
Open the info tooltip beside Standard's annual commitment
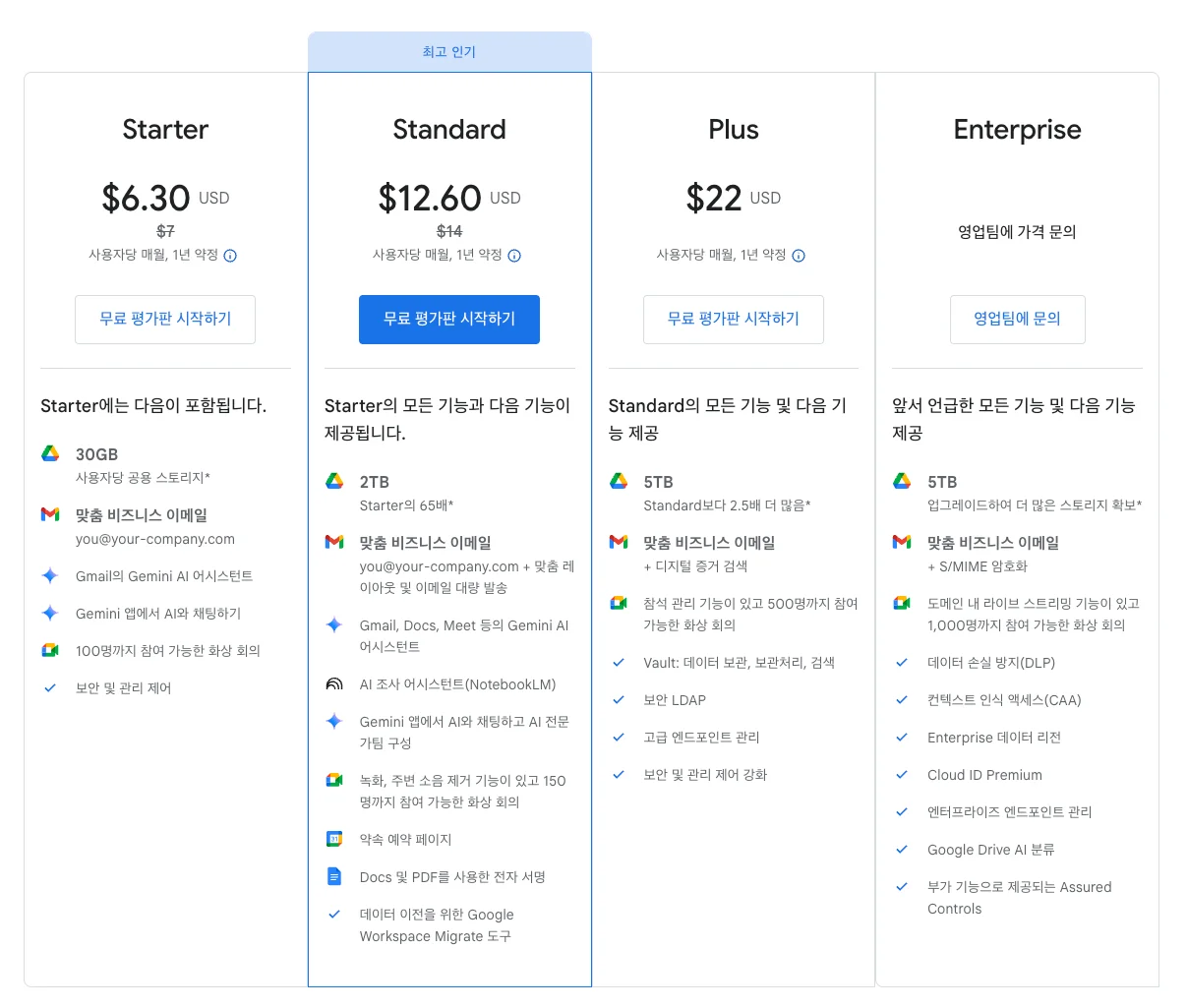click(x=514, y=256)
